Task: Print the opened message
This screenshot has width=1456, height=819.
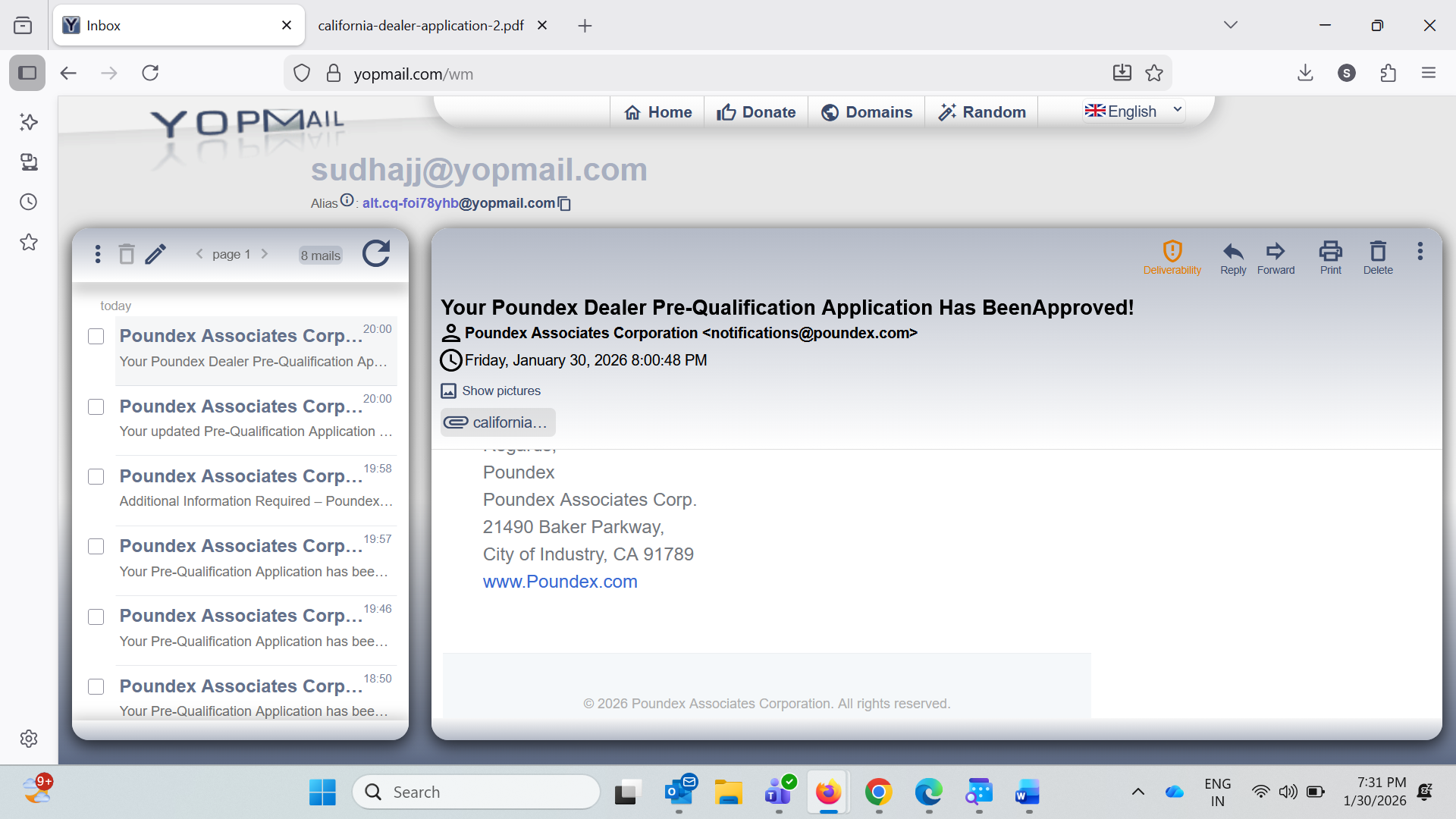Action: 1330,257
